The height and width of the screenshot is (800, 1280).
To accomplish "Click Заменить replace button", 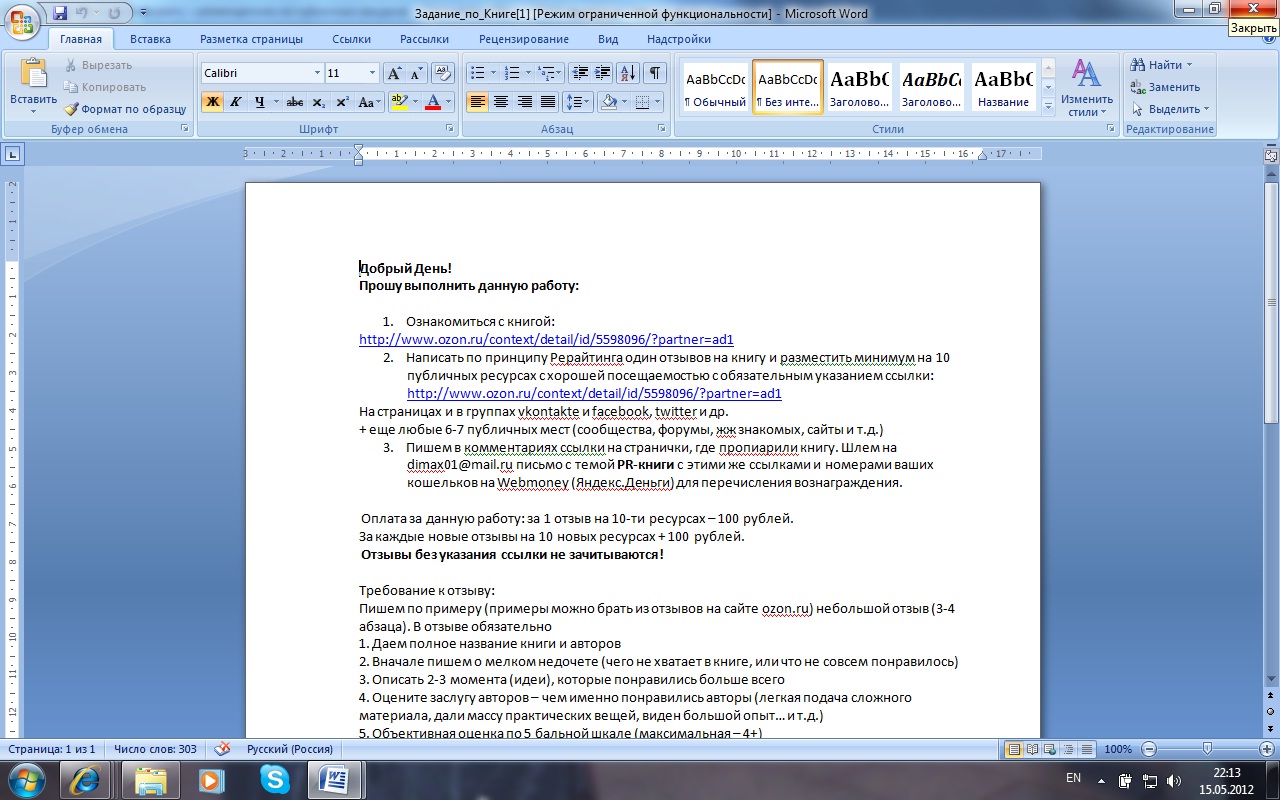I will click(1166, 87).
